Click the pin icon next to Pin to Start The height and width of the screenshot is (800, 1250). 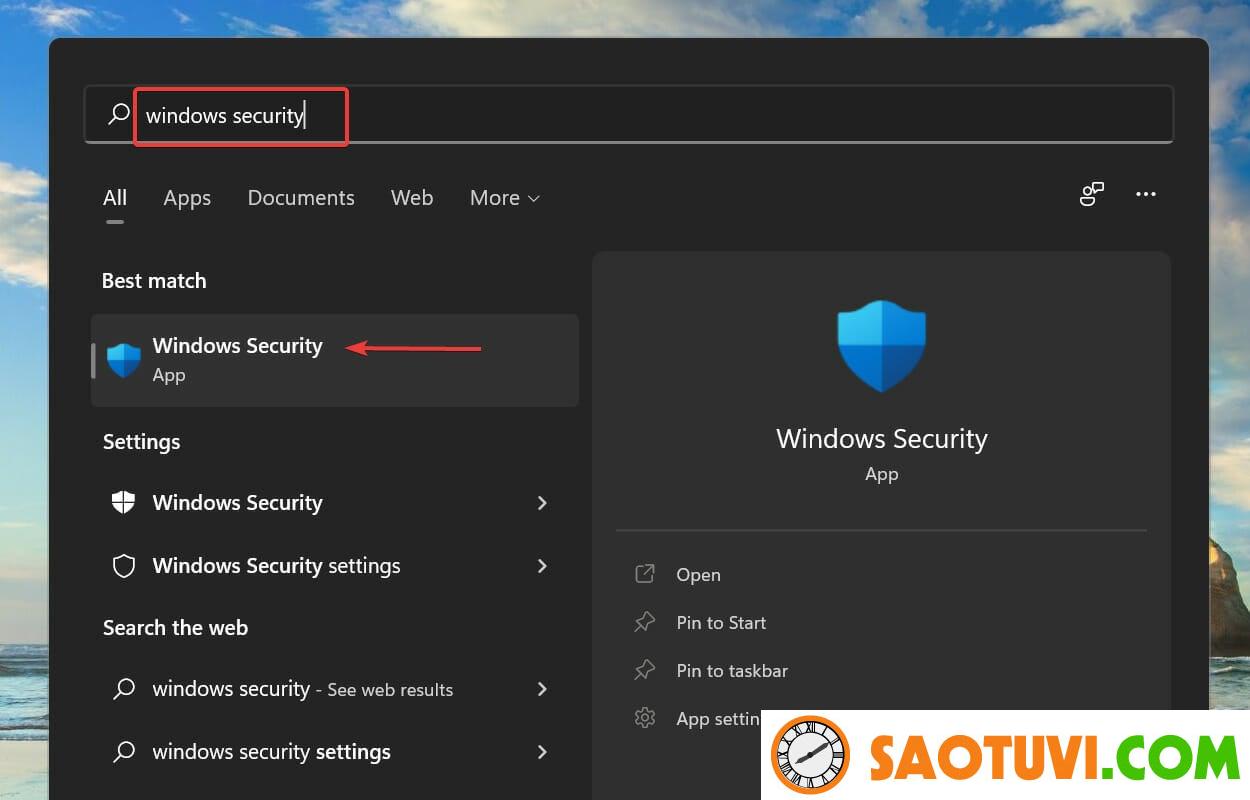click(645, 622)
